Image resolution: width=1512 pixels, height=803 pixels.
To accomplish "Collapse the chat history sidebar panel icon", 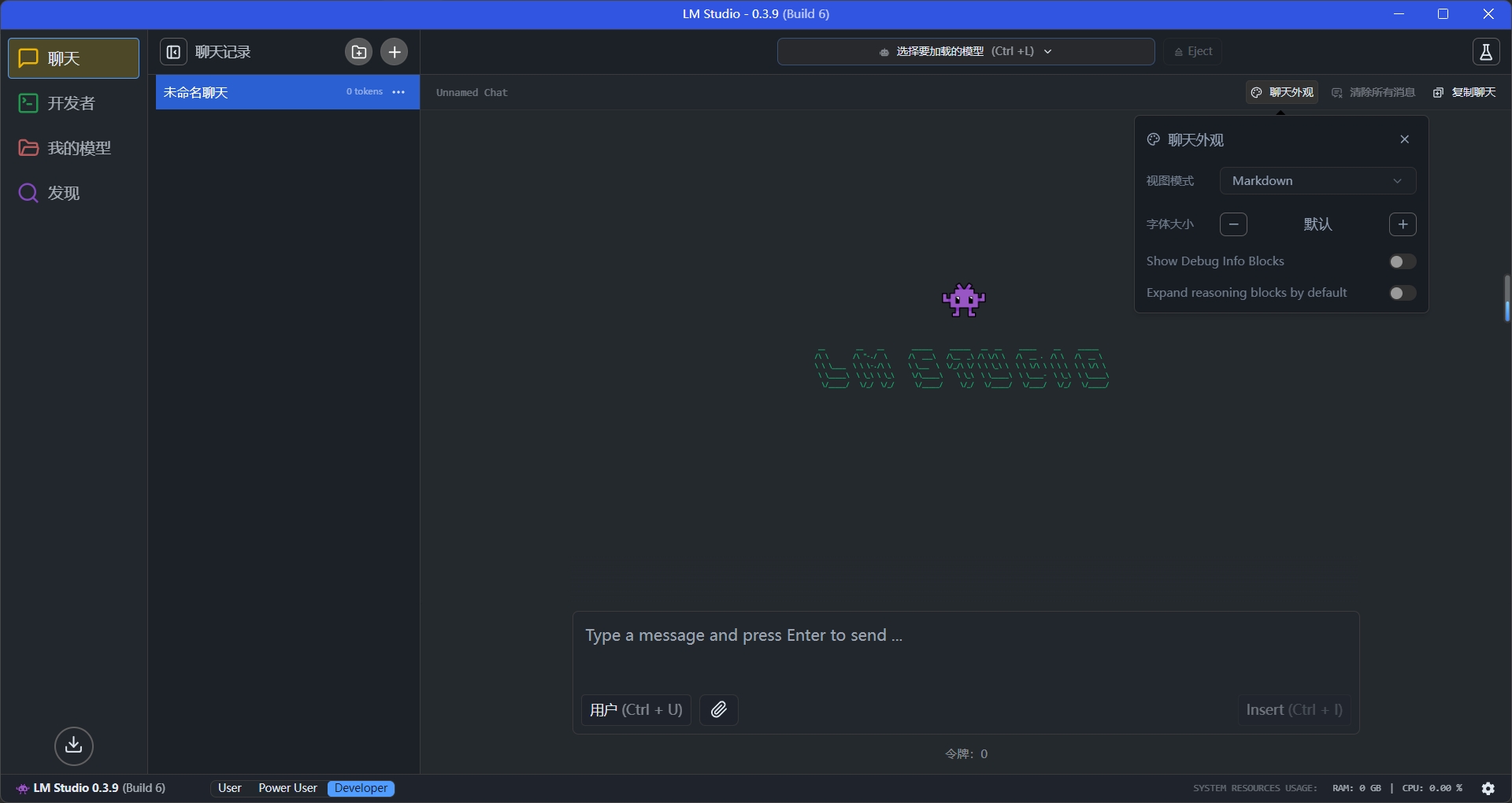I will [173, 52].
